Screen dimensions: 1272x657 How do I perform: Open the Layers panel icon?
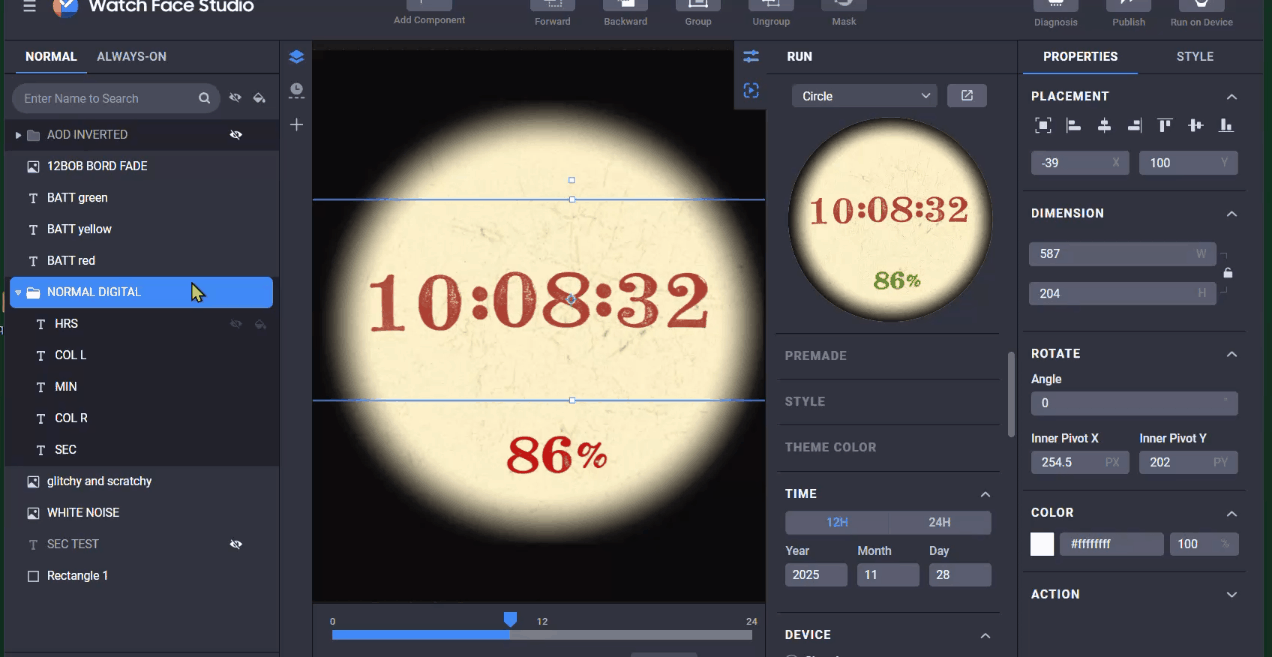(296, 57)
